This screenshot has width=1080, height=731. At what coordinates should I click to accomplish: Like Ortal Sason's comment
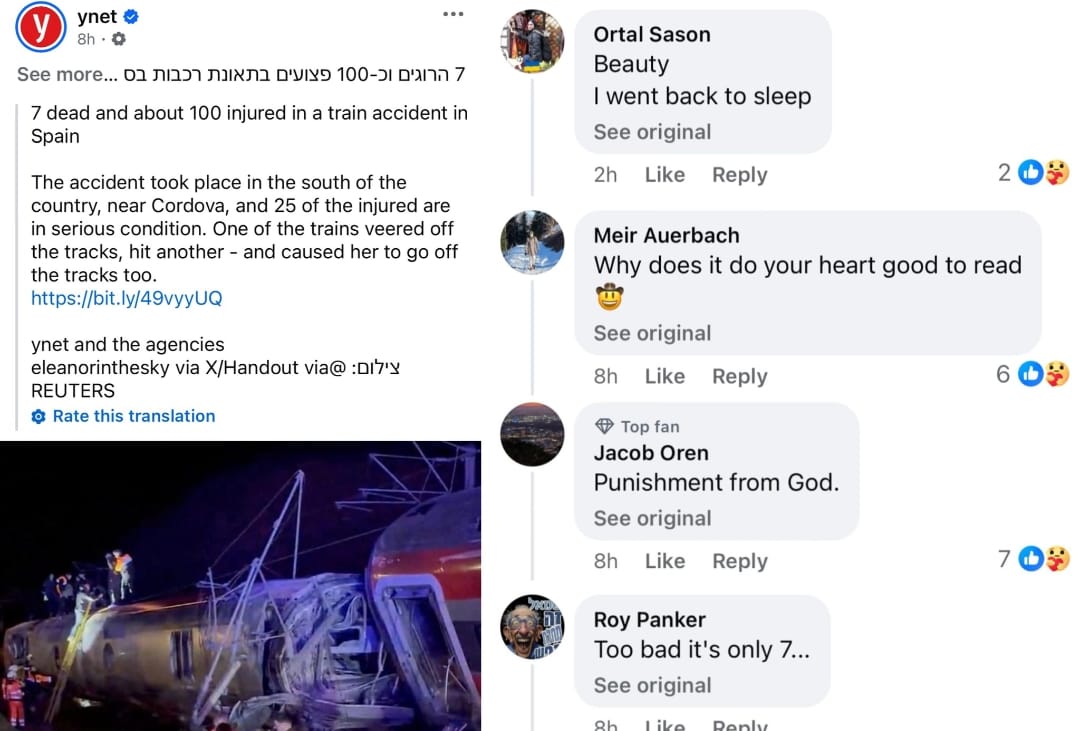(x=664, y=175)
